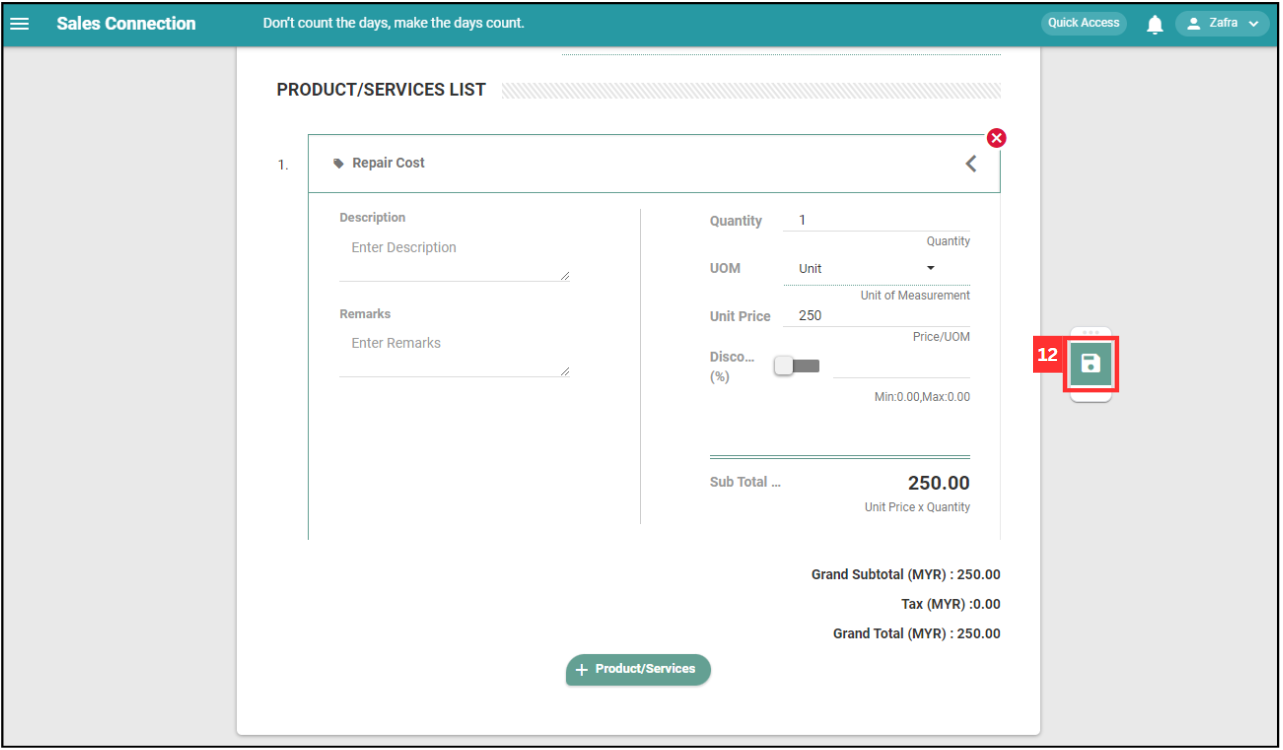Click the three-dot handle above save button
1283x750 pixels.
pos(1091,332)
